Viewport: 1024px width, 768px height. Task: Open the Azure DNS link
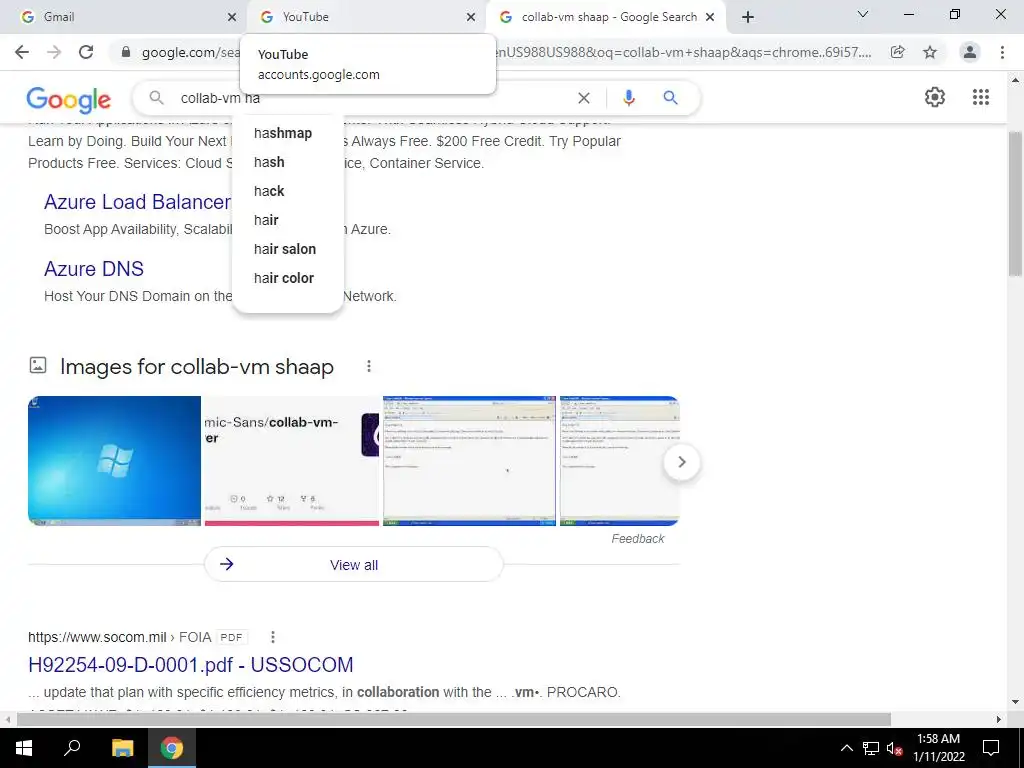pyautogui.click(x=93, y=268)
